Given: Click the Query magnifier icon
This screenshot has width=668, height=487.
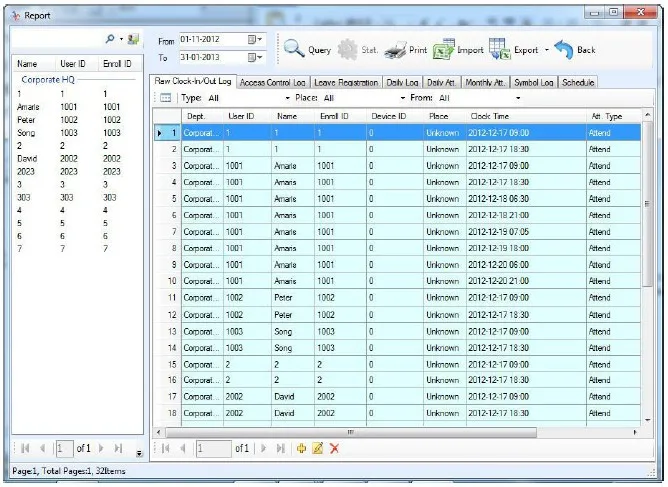Looking at the screenshot, I should pyautogui.click(x=294, y=49).
